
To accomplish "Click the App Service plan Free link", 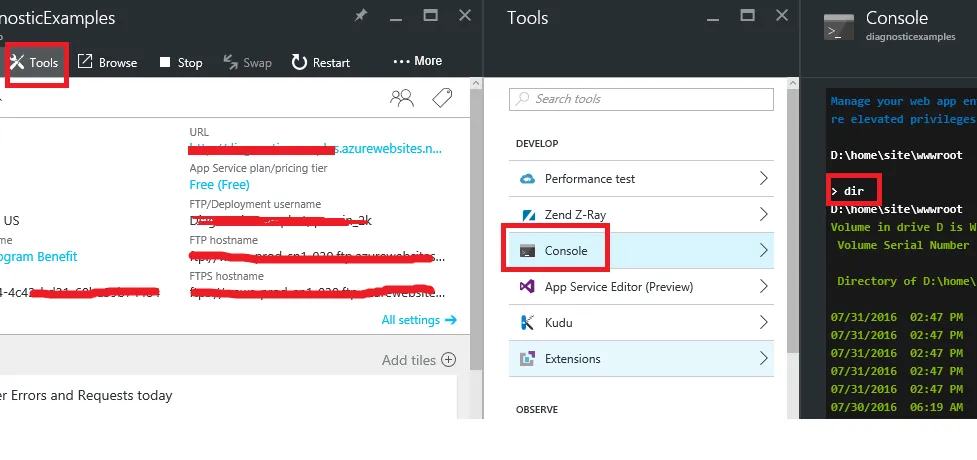I will pyautogui.click(x=219, y=185).
